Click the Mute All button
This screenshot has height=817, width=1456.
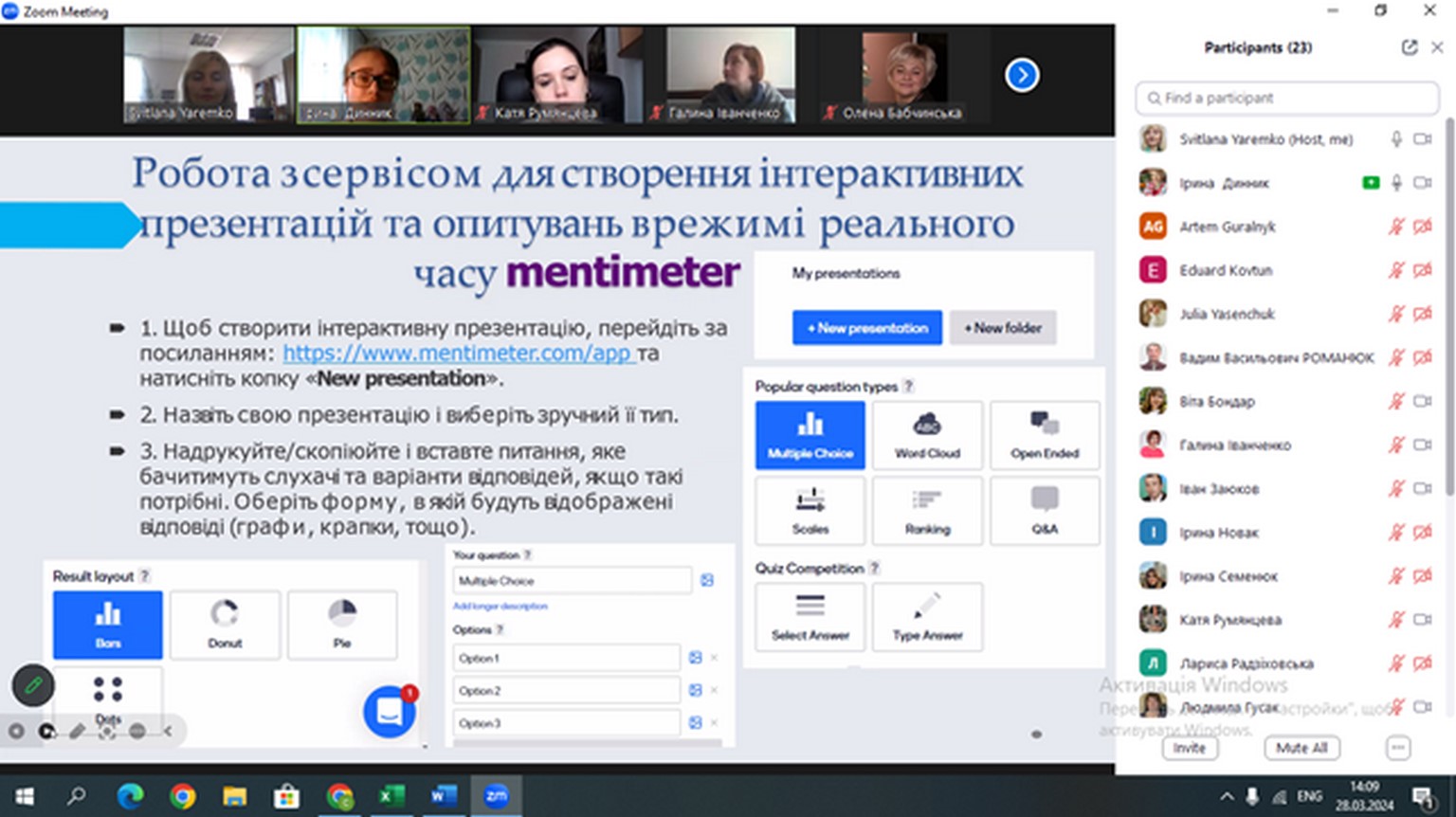[x=1301, y=748]
